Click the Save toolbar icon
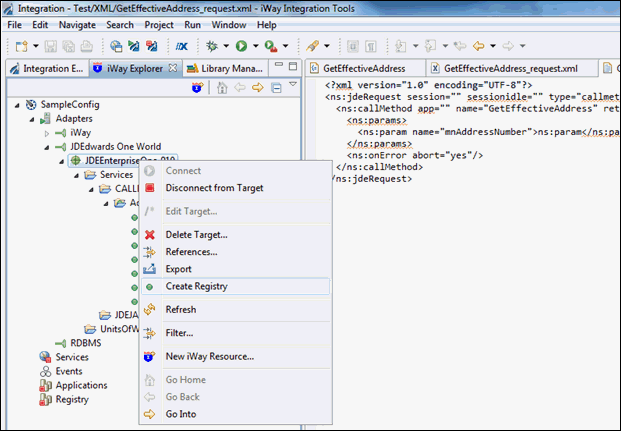Viewport: 621px width, 431px height. click(x=50, y=46)
